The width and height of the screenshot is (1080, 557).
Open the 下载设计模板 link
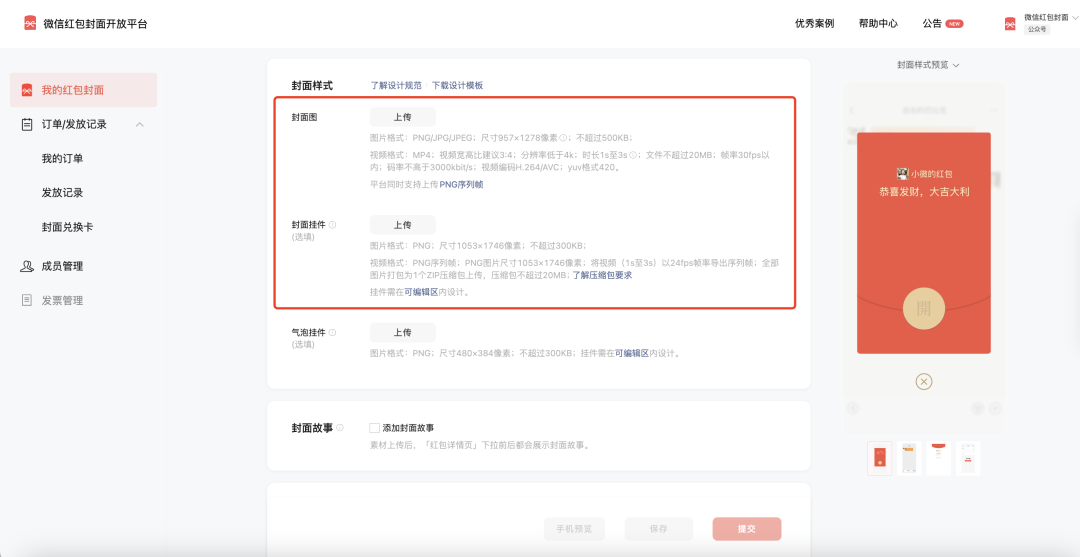point(457,85)
